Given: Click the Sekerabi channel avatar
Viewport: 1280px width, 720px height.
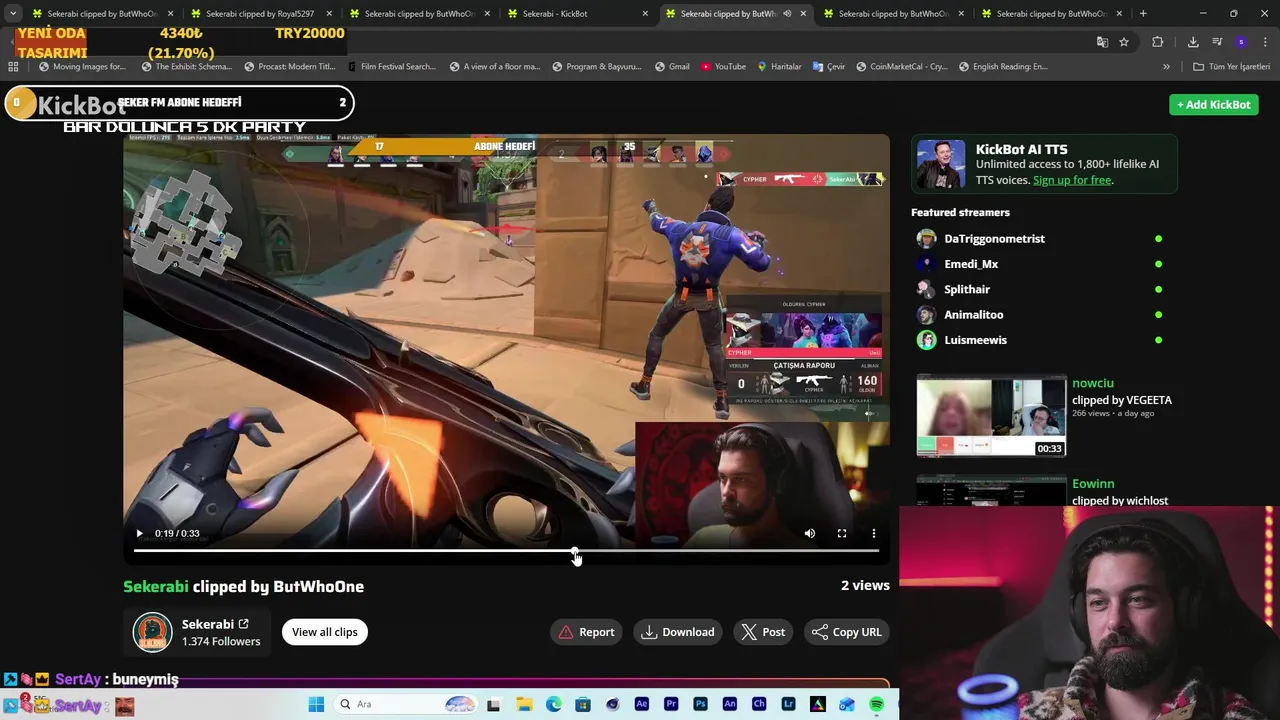Looking at the screenshot, I should (153, 632).
